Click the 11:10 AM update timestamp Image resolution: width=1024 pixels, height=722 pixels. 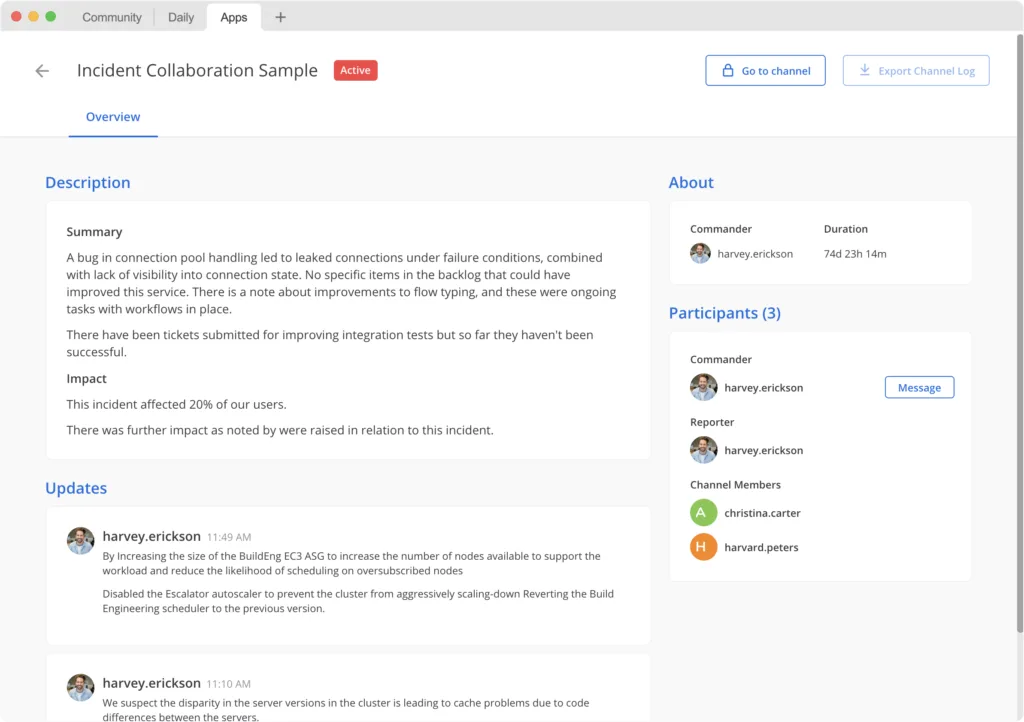[x=229, y=684]
